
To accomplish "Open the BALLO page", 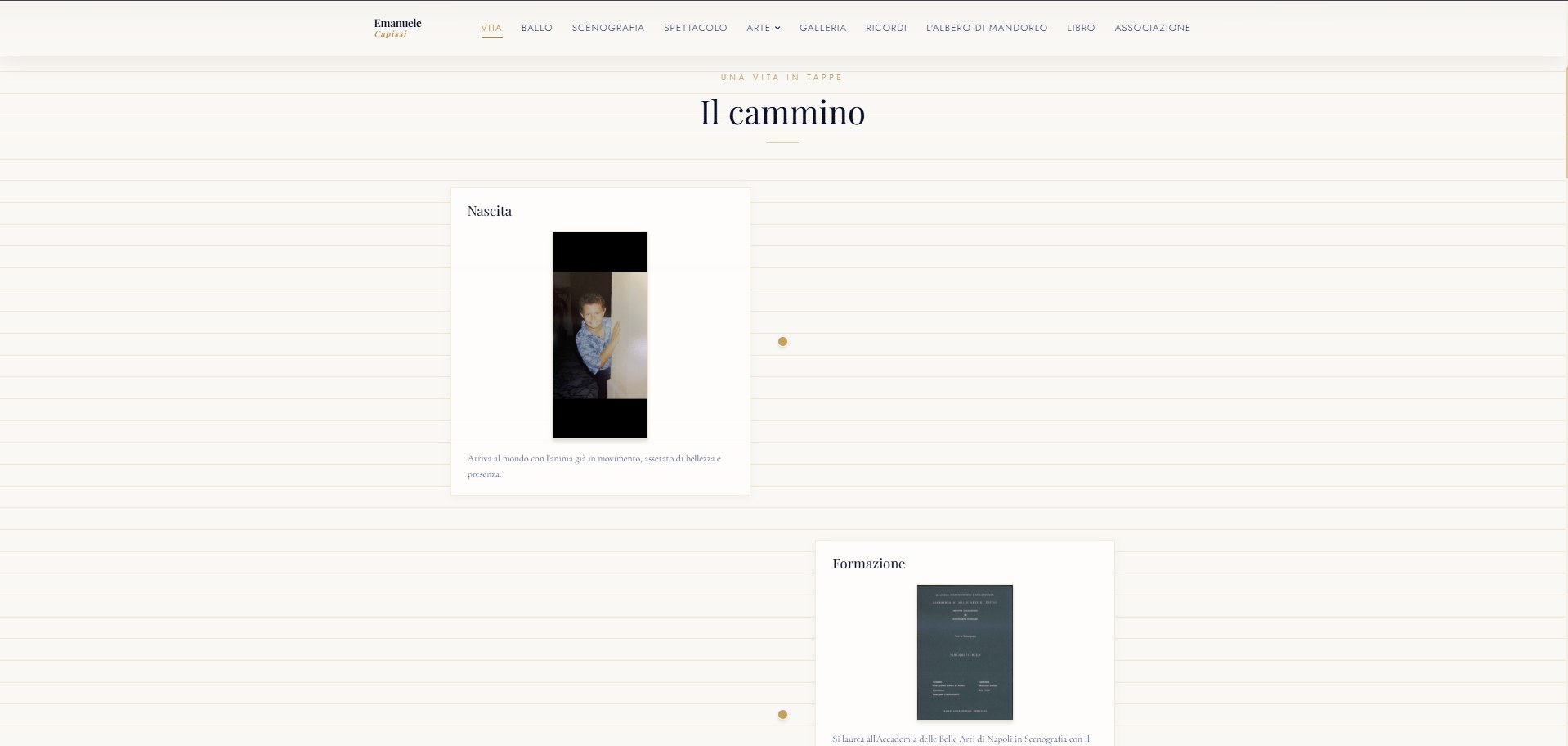I will click(537, 28).
